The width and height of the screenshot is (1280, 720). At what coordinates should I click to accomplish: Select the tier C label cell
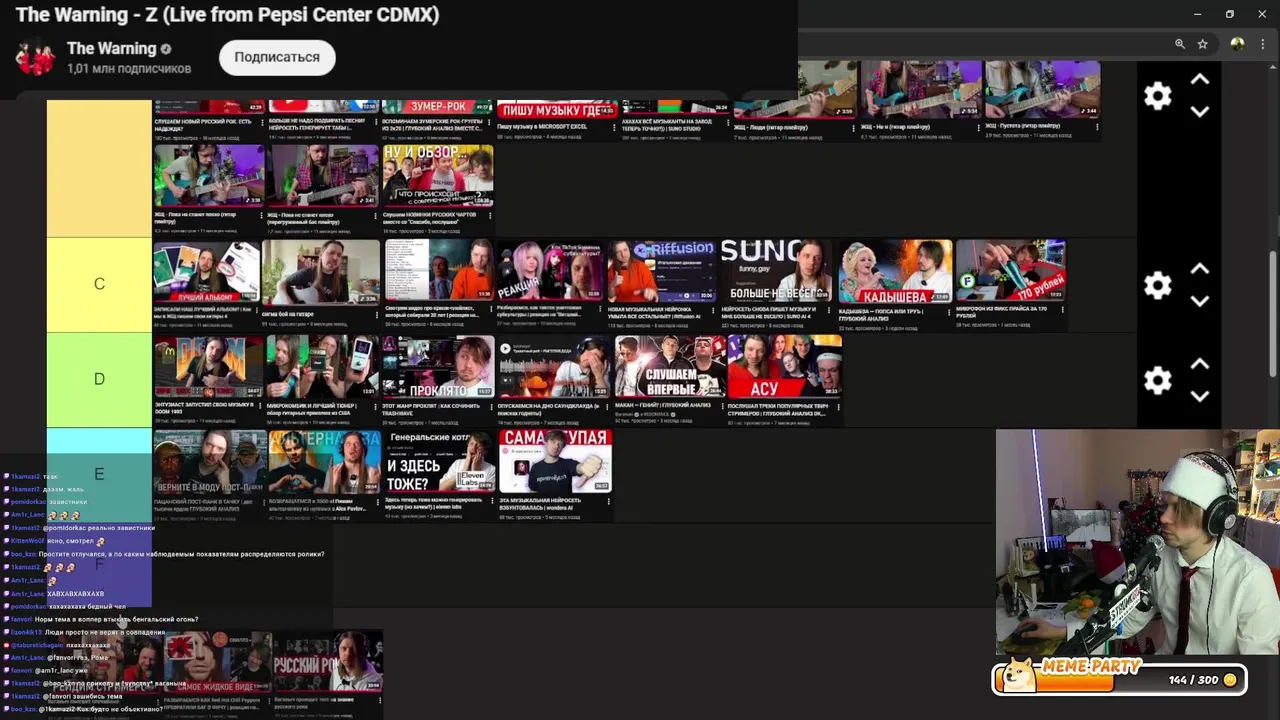click(x=99, y=284)
